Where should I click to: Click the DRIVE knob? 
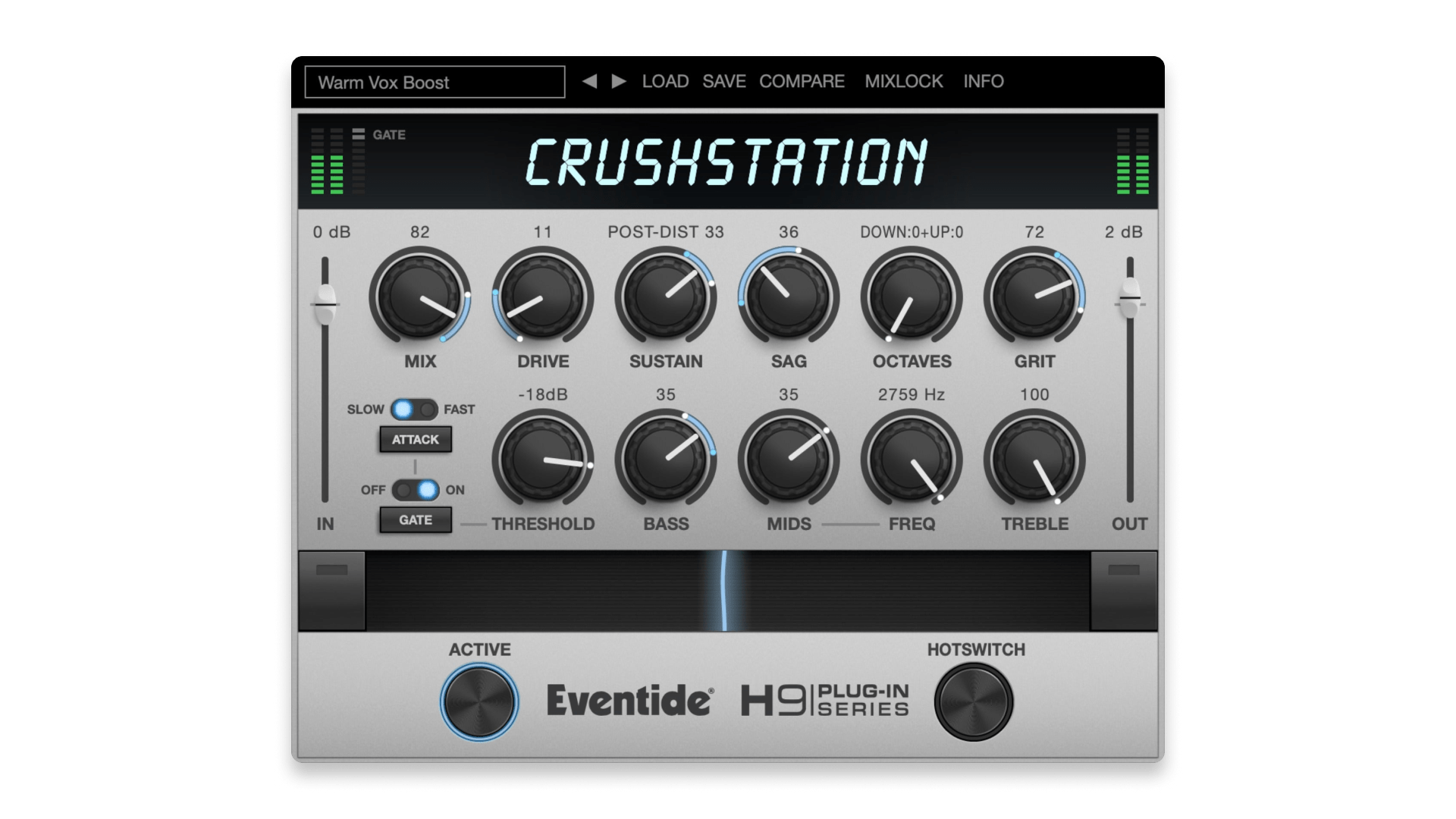click(x=542, y=297)
